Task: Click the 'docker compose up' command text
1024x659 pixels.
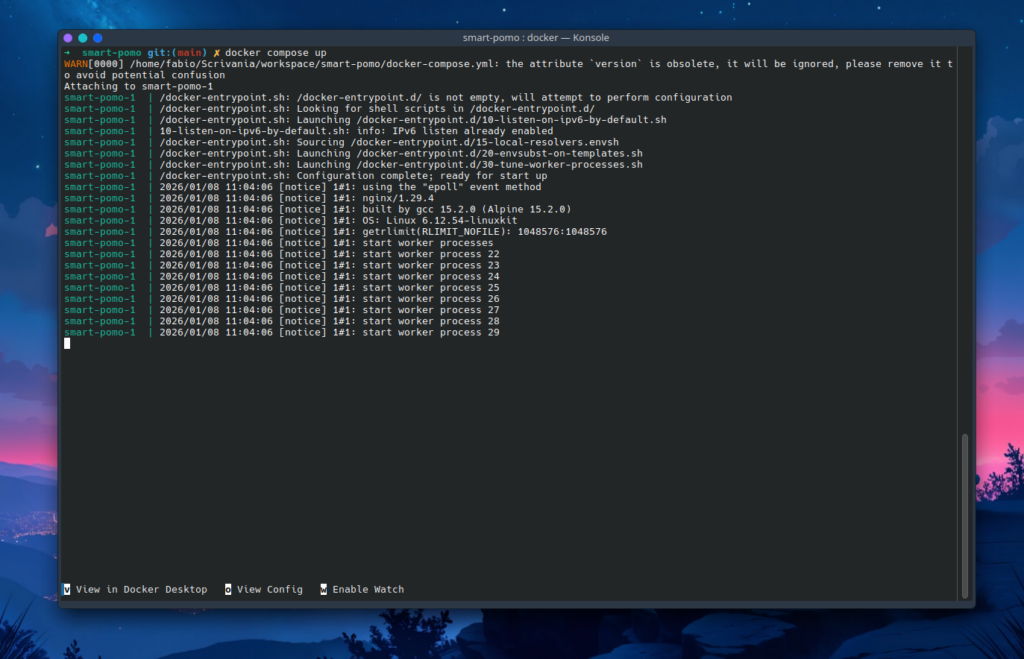Action: pos(276,52)
